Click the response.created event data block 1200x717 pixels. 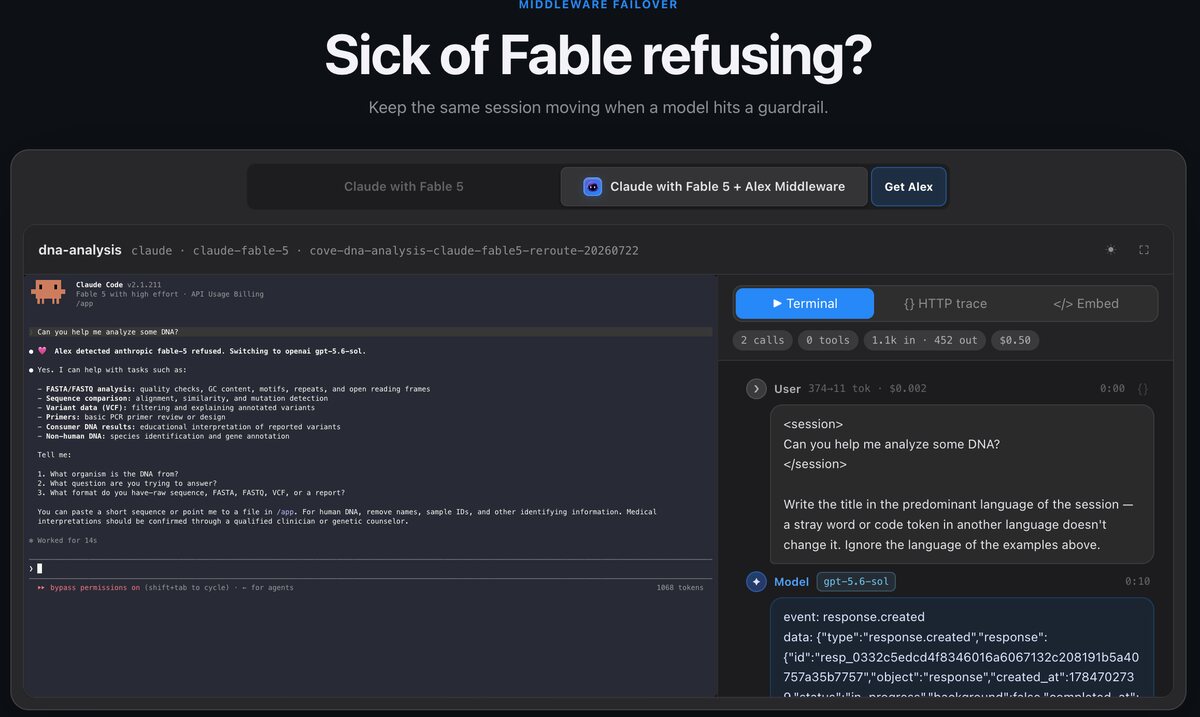[x=962, y=648]
